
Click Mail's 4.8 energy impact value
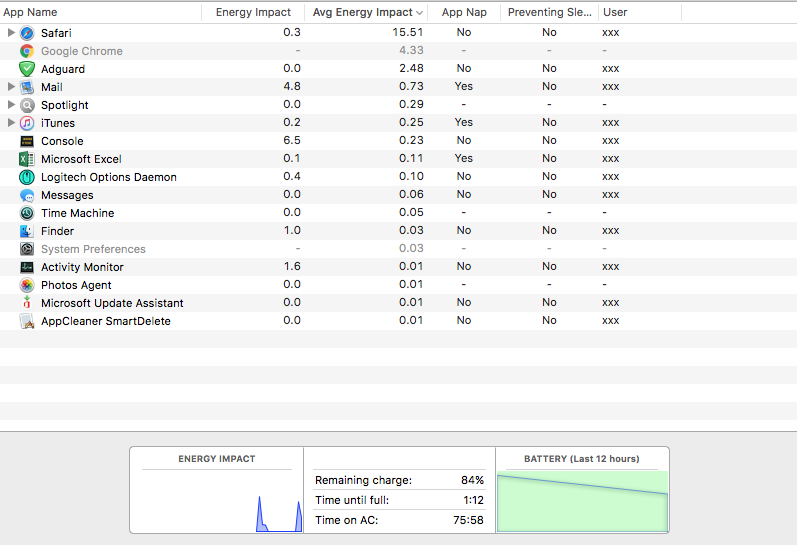(x=292, y=86)
